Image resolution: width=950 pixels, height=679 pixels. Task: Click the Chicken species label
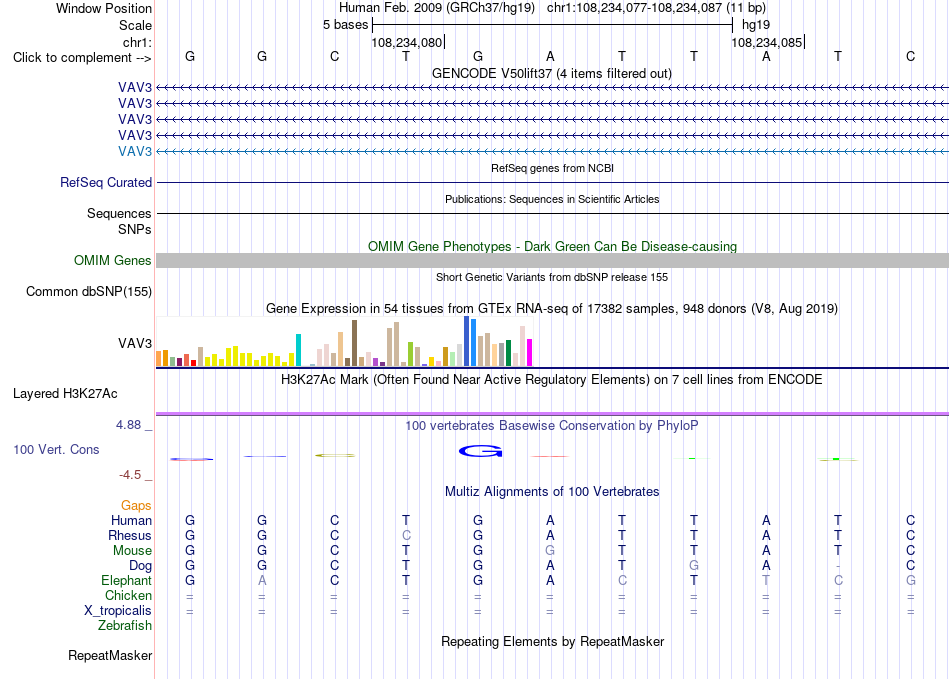(x=128, y=595)
